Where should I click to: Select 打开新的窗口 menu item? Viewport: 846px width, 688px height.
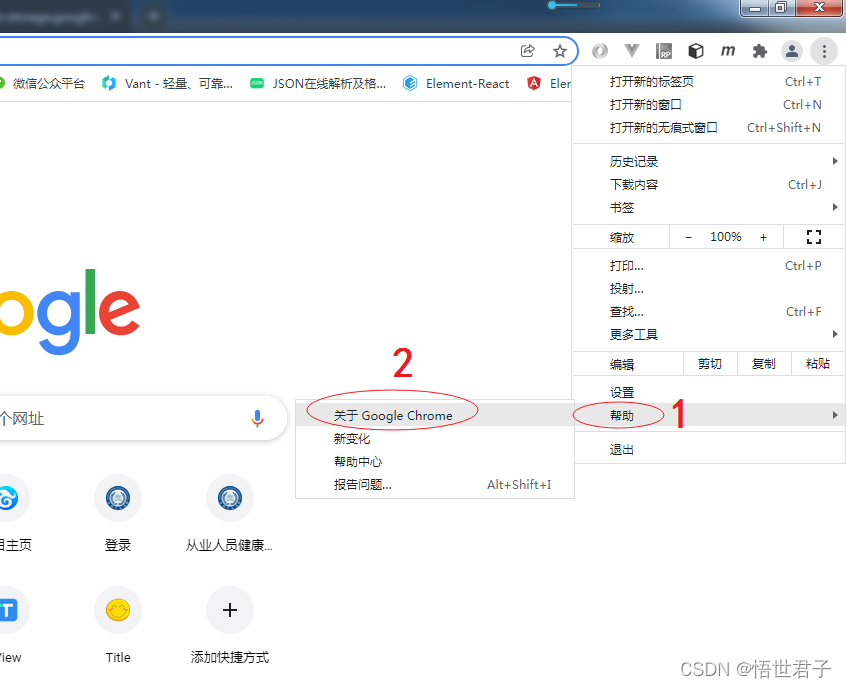[x=708, y=105]
